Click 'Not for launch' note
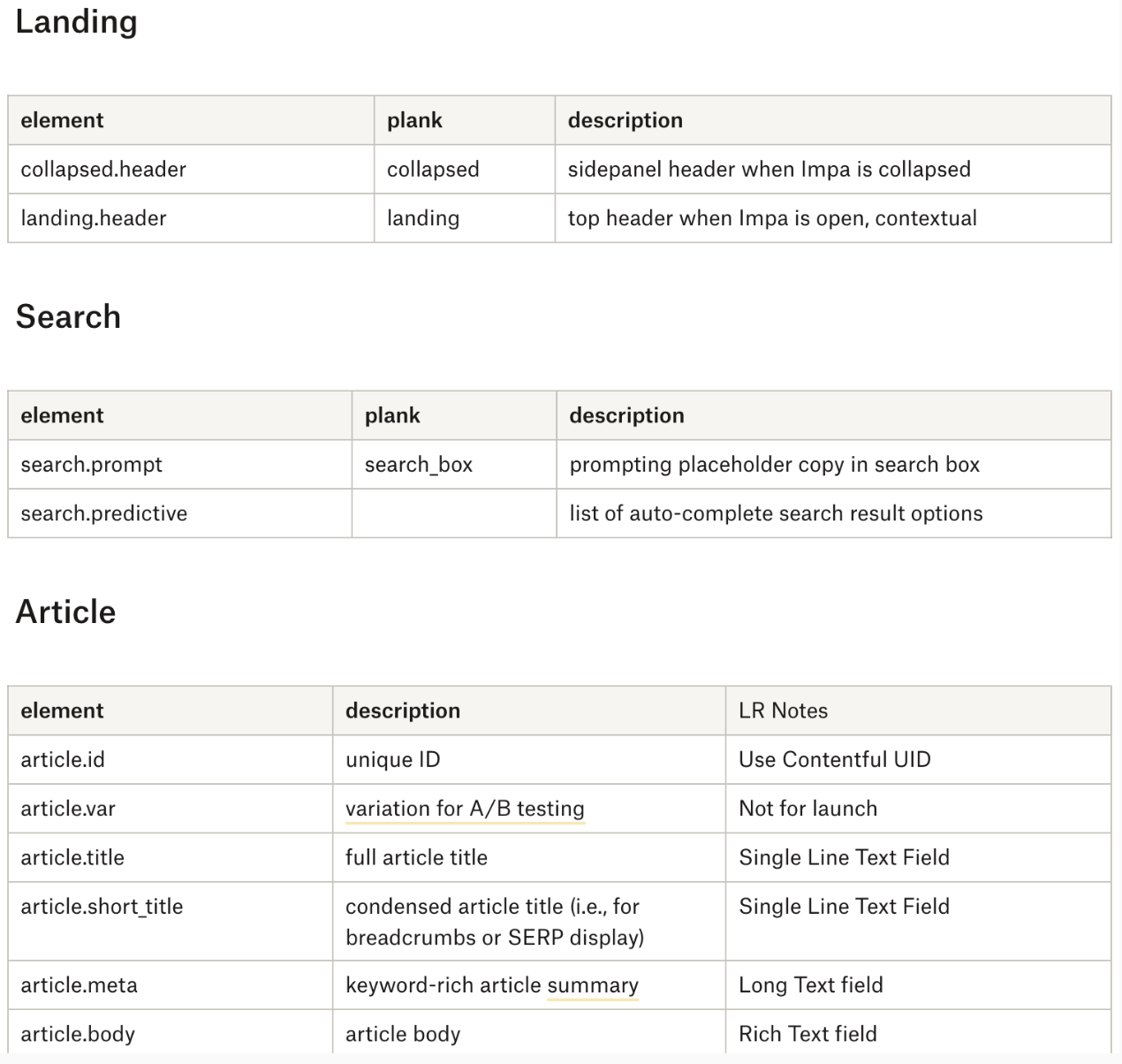Viewport: 1122px width, 1064px height. (x=808, y=809)
